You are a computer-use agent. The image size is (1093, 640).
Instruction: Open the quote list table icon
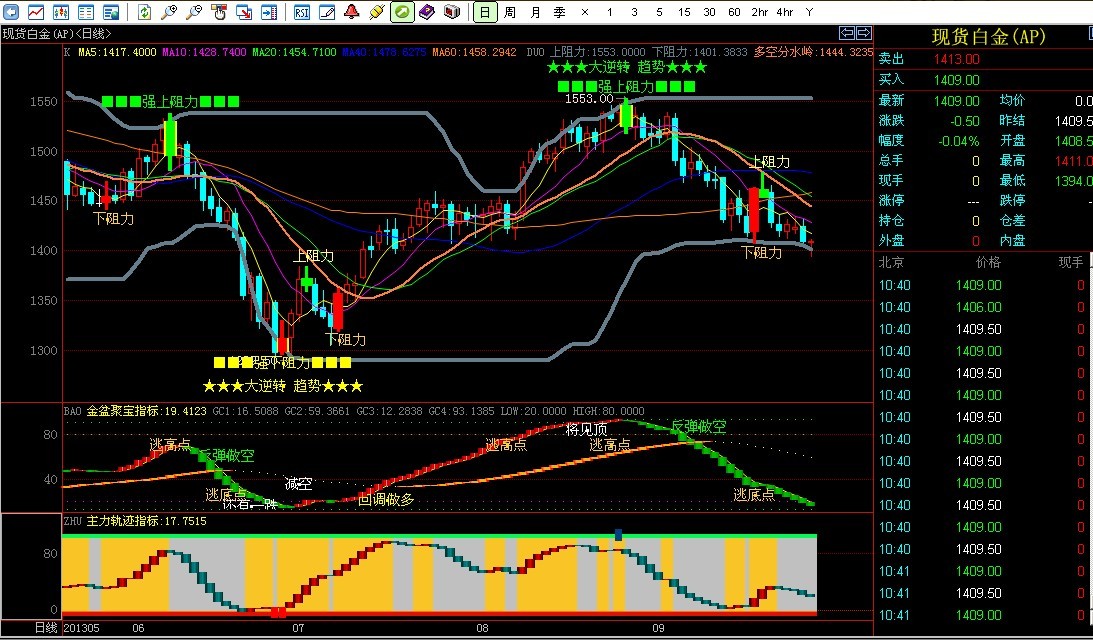point(86,12)
